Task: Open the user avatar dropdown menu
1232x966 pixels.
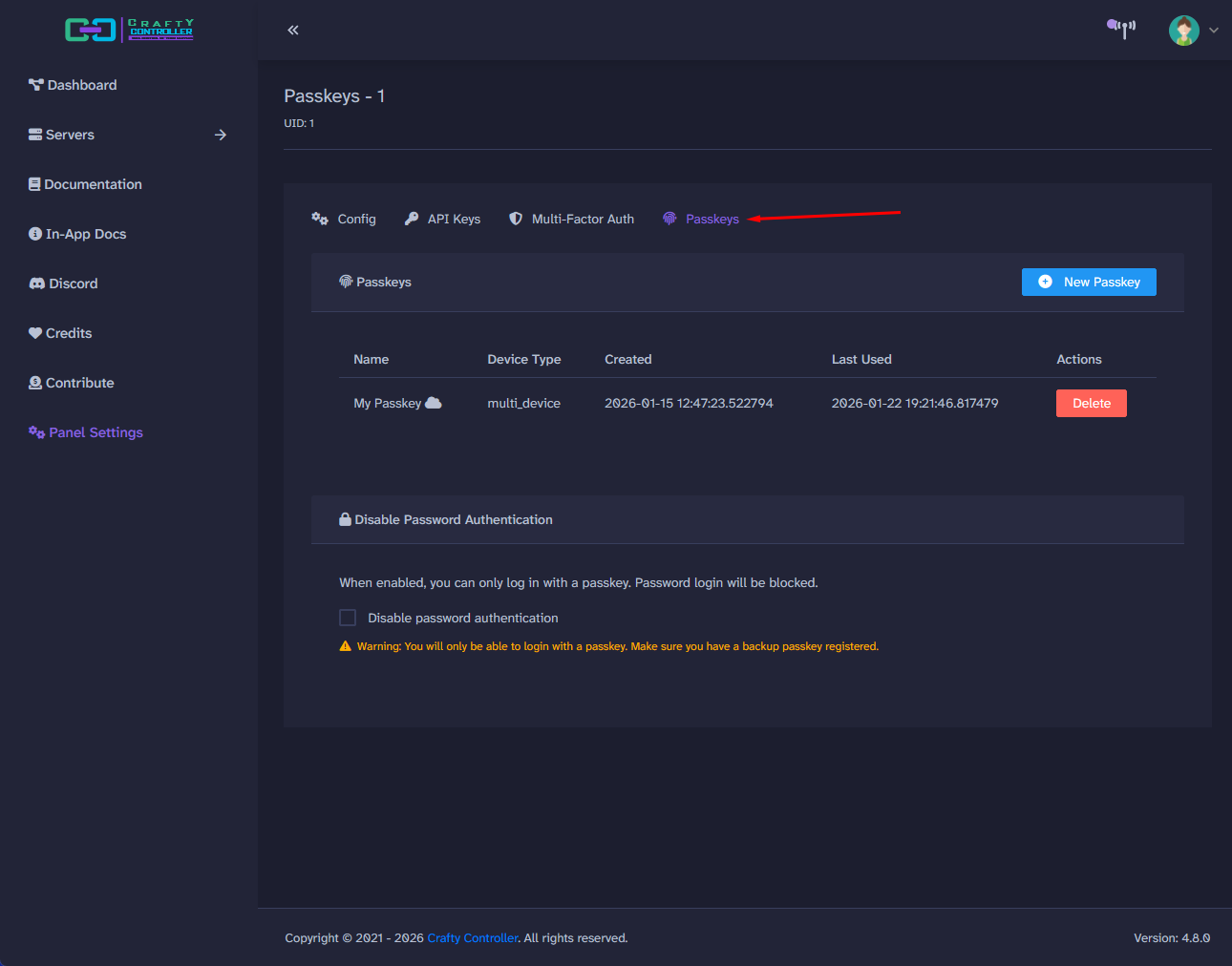Action: tap(1214, 30)
